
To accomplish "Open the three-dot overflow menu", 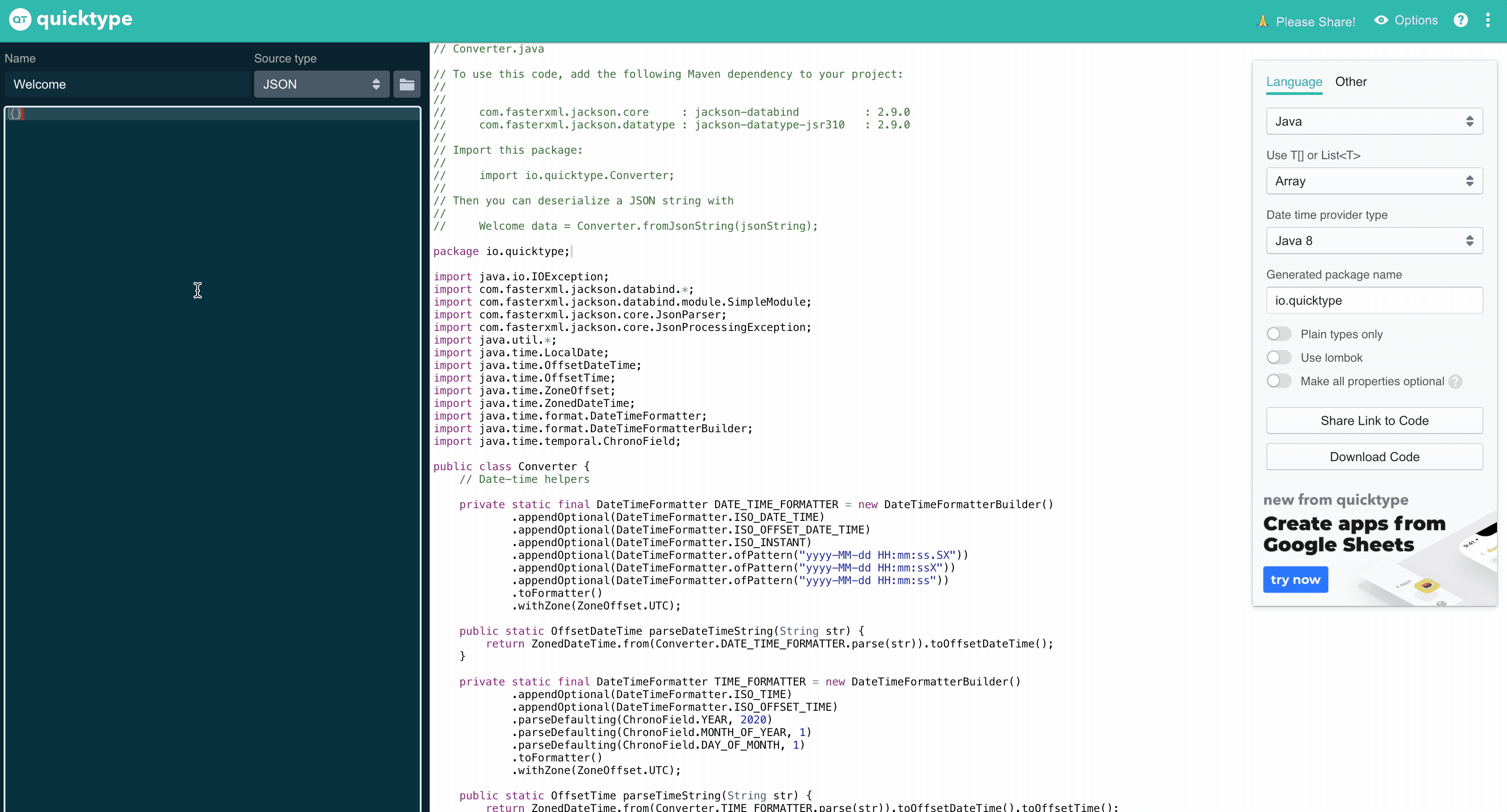I will click(x=1488, y=20).
